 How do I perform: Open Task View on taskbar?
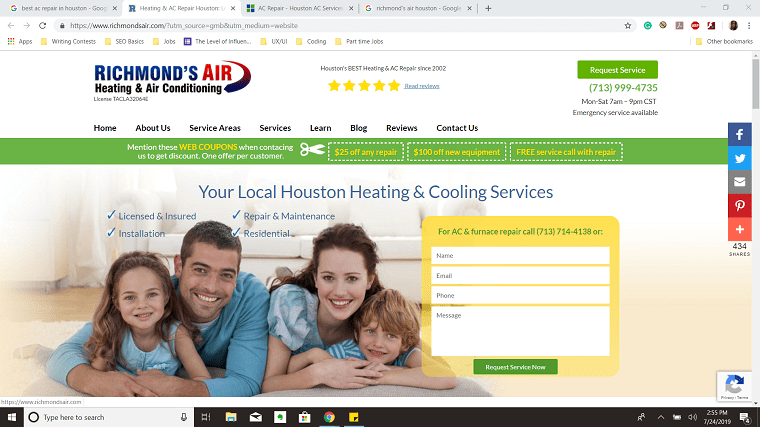(206, 417)
